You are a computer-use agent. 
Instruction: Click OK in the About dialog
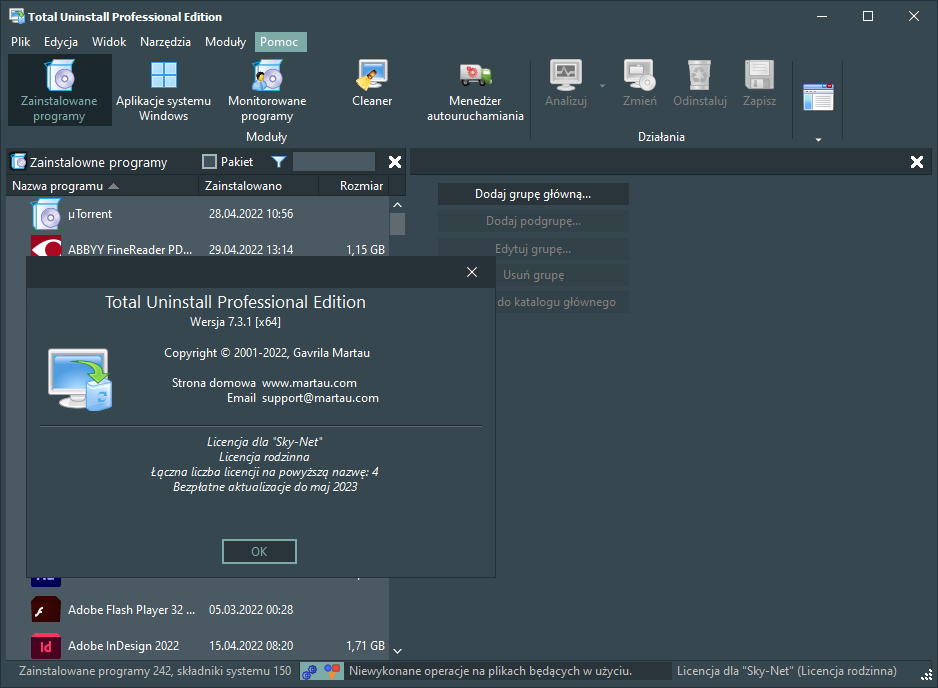coord(259,552)
